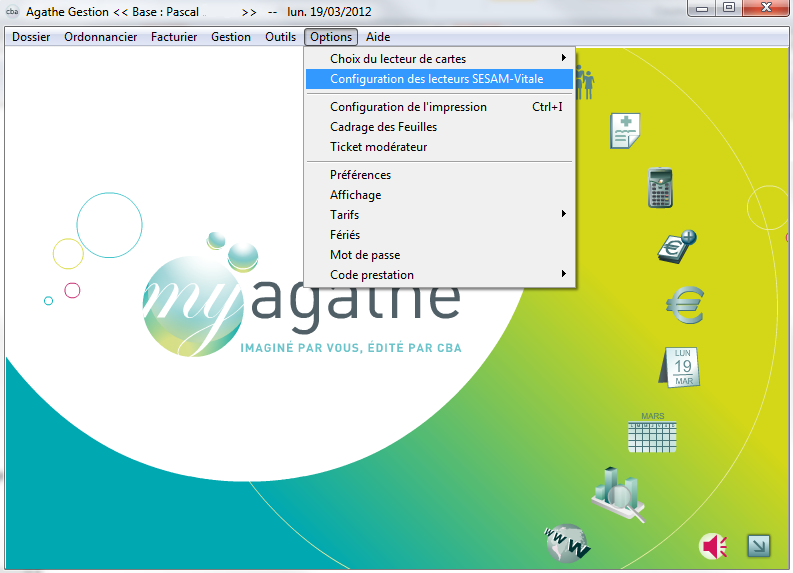Click the diagonal arrow icon bottom right

(x=759, y=546)
